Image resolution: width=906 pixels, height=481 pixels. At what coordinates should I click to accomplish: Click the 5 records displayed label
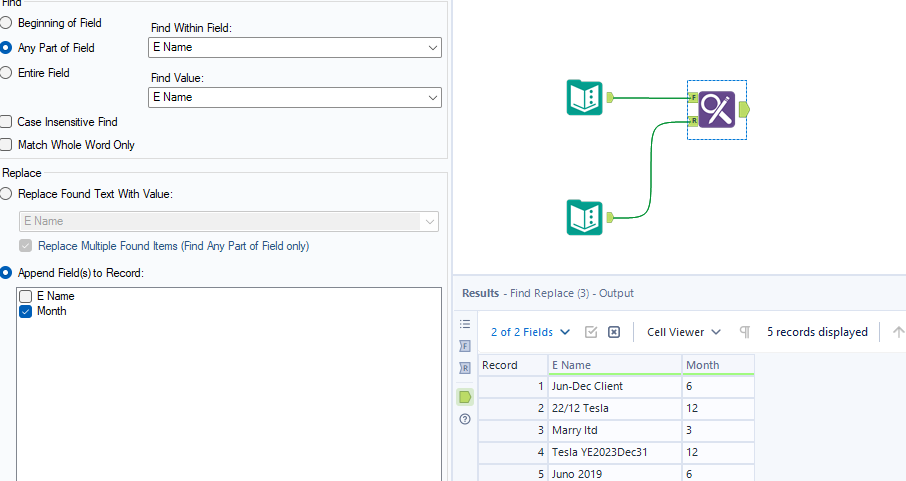pos(817,332)
